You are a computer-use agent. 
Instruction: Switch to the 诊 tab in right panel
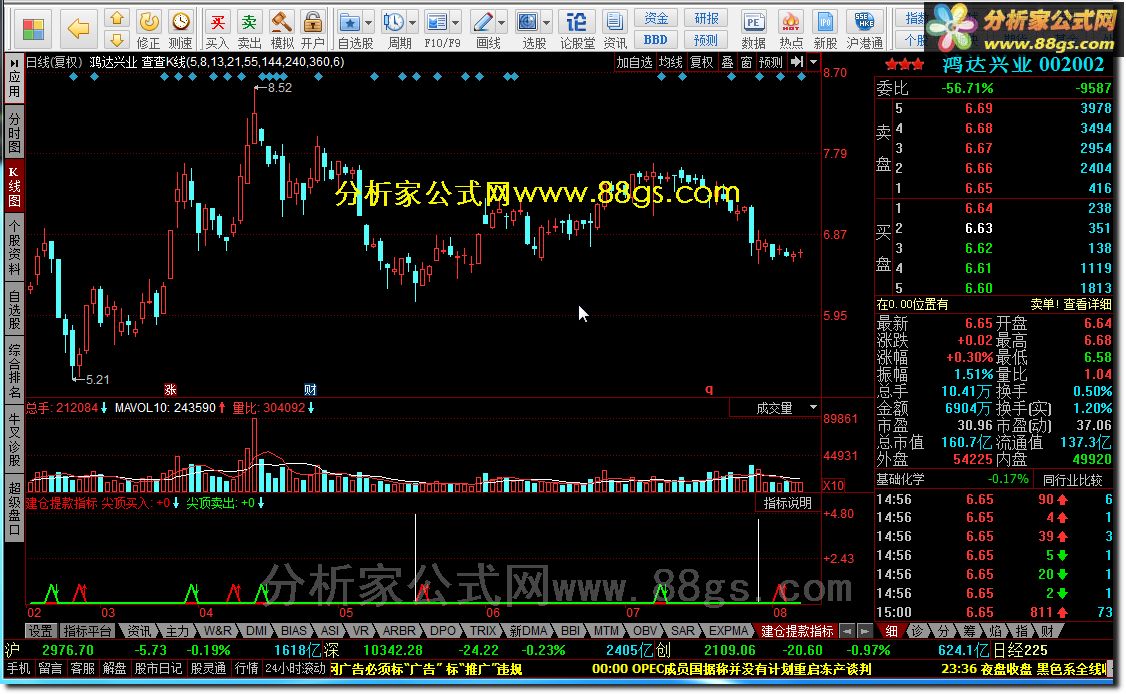point(916,631)
